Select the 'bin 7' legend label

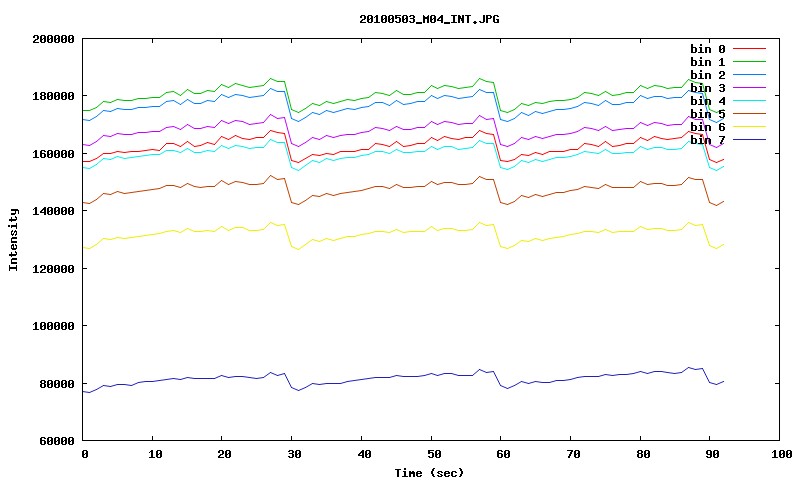click(x=708, y=140)
